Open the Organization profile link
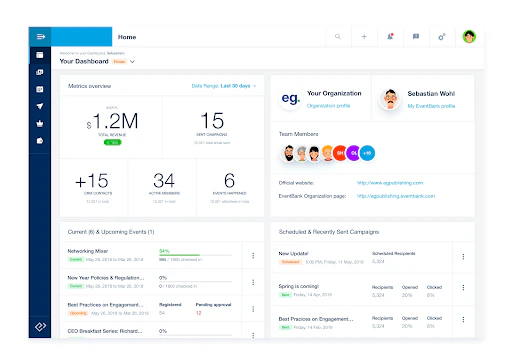 (x=328, y=106)
